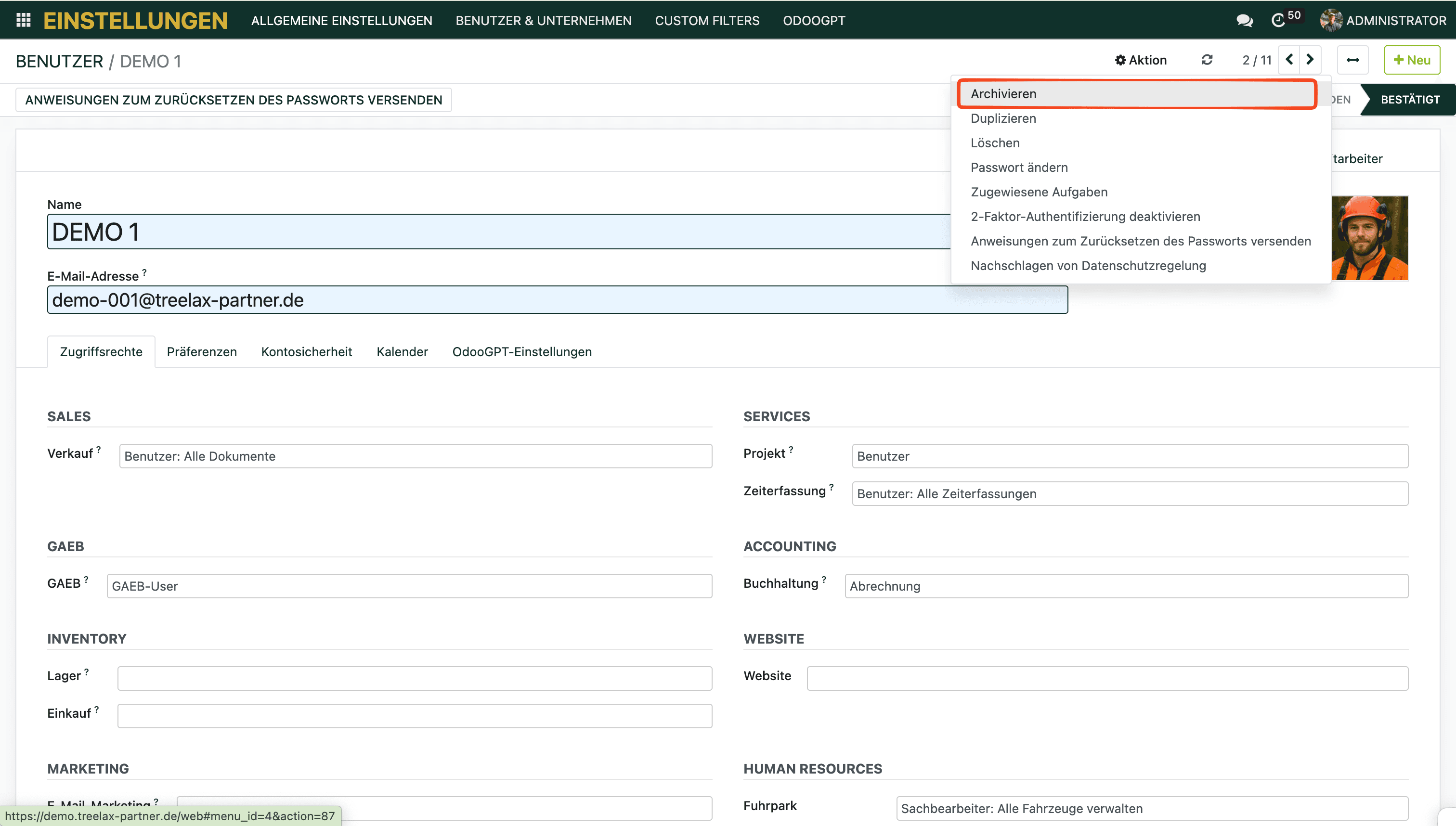Go to next user record arrow

1310,60
